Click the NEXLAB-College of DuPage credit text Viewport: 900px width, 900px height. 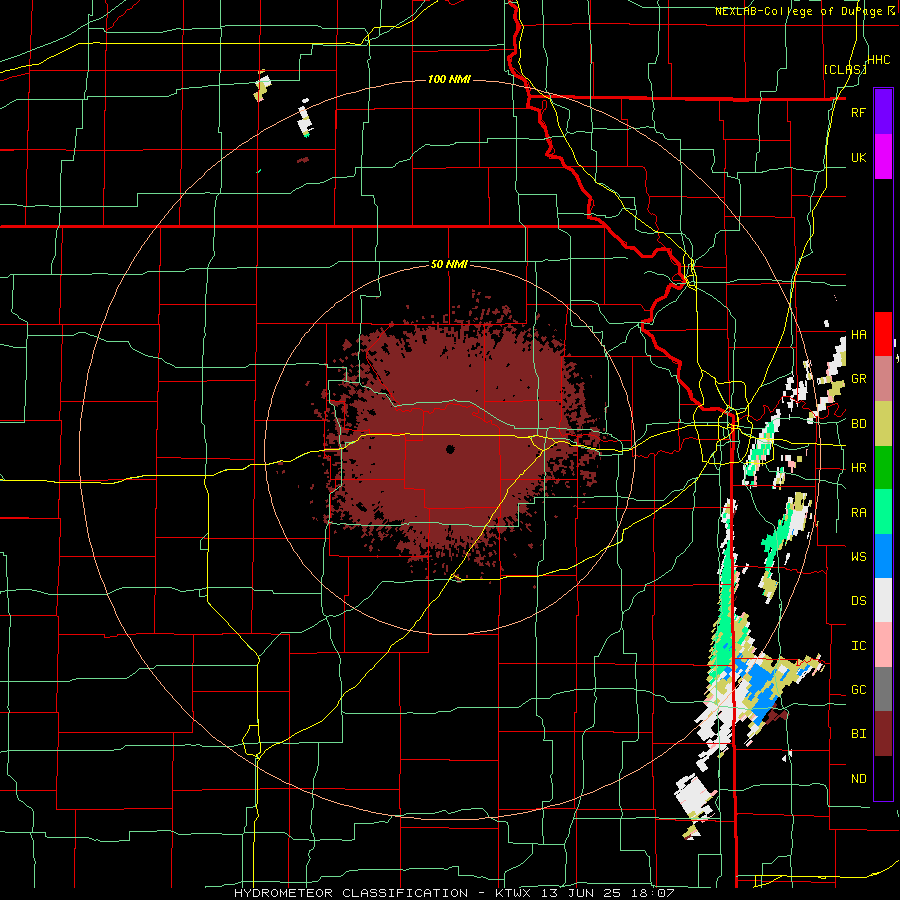click(x=806, y=11)
